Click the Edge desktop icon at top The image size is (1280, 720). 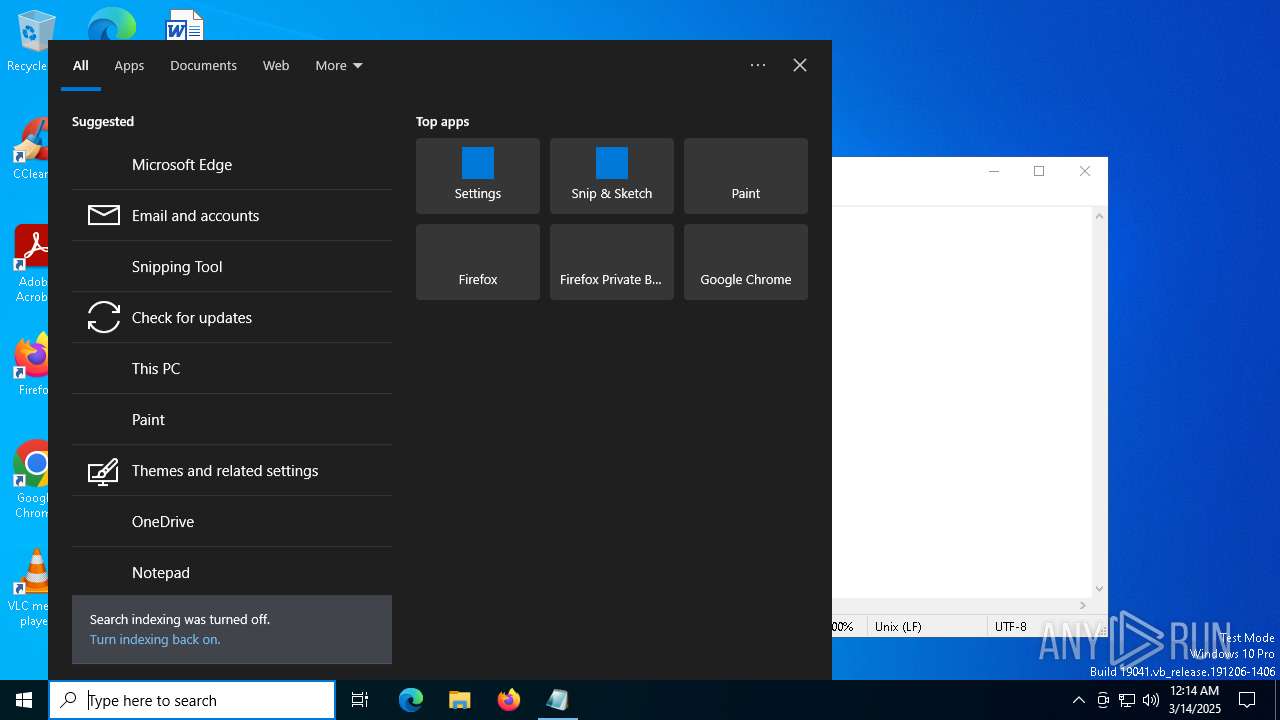click(x=111, y=24)
